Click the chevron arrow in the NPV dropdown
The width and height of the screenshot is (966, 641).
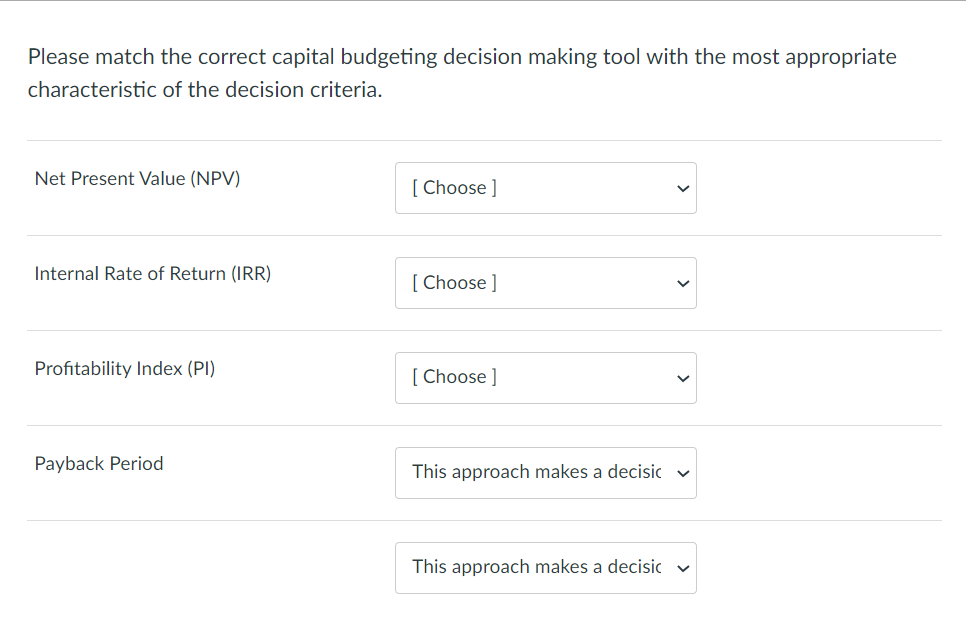[x=683, y=188]
